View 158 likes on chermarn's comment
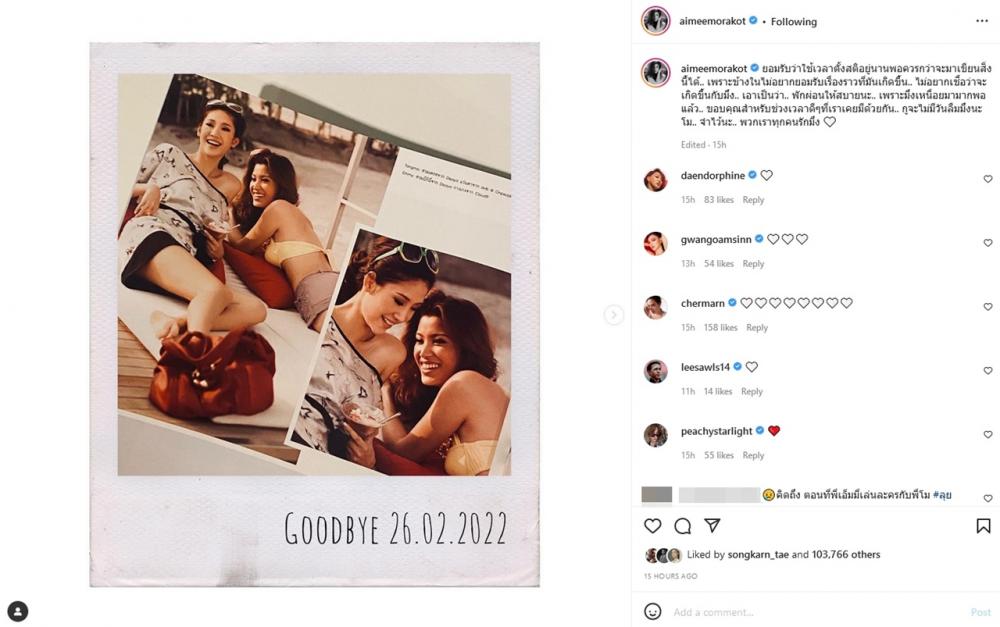 click(721, 327)
